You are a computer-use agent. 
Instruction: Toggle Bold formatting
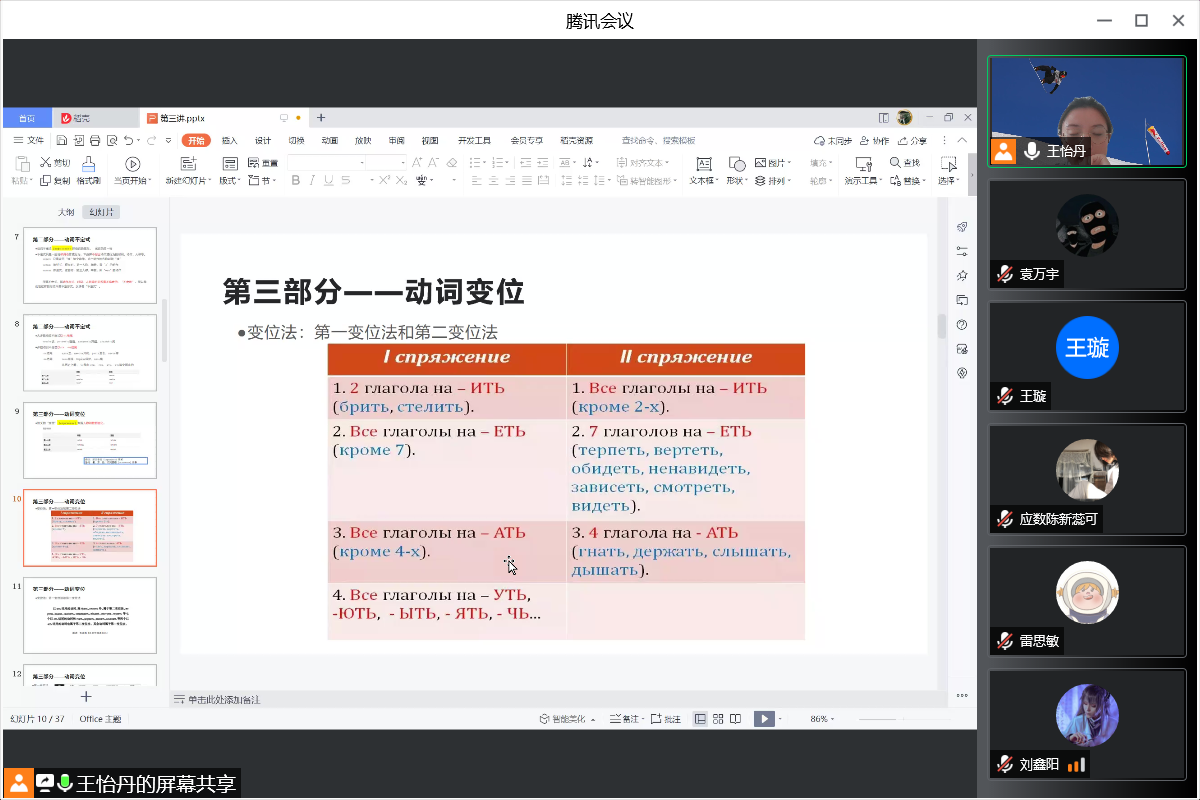295,181
